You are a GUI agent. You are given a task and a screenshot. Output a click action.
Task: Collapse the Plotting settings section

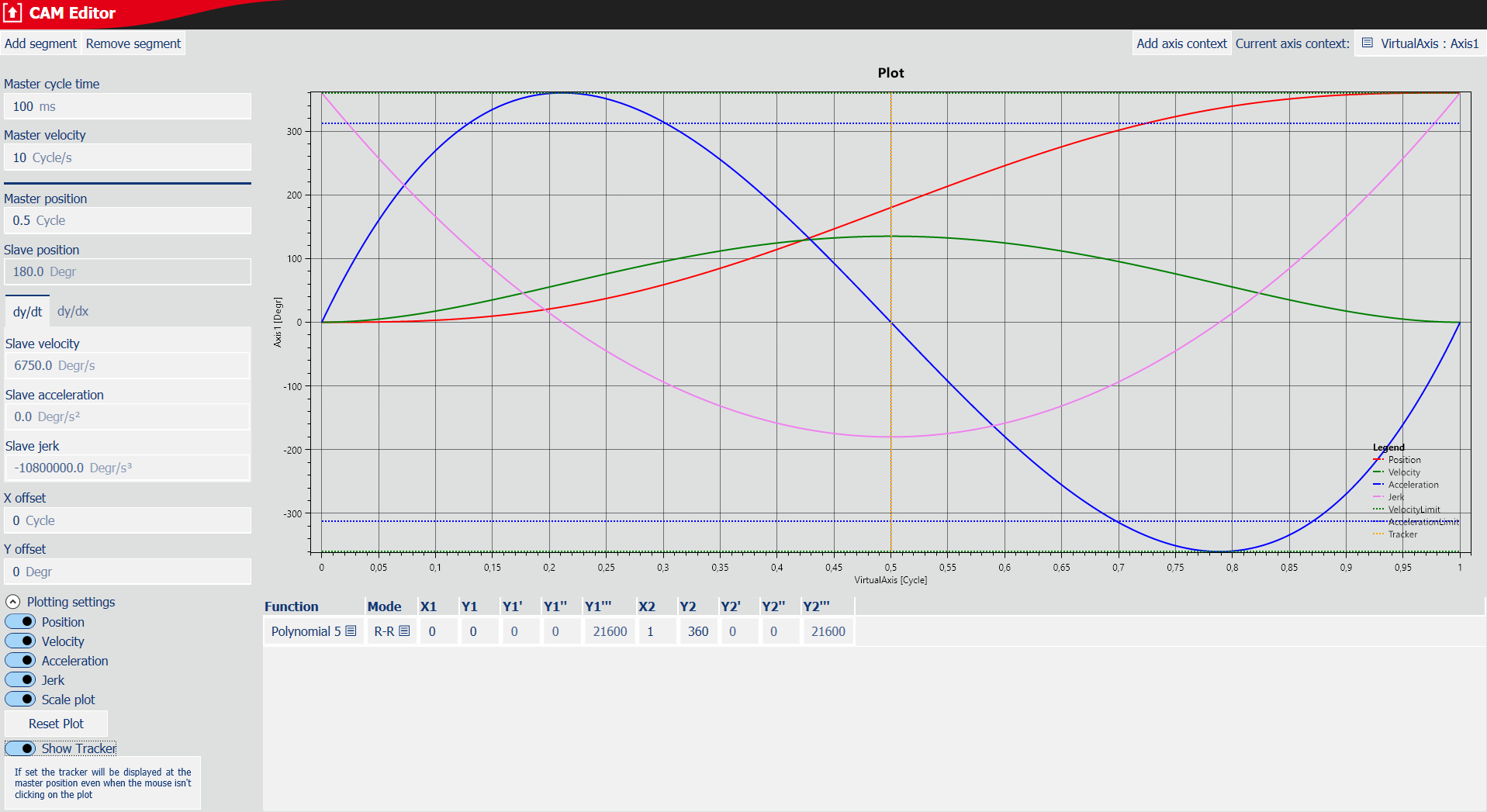(13, 602)
